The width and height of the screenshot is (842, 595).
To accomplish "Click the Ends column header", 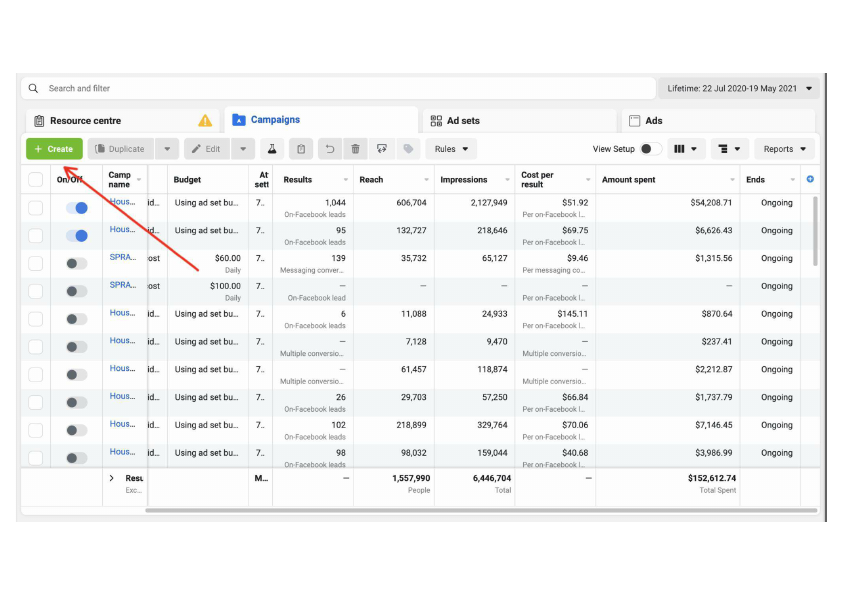I will click(755, 180).
